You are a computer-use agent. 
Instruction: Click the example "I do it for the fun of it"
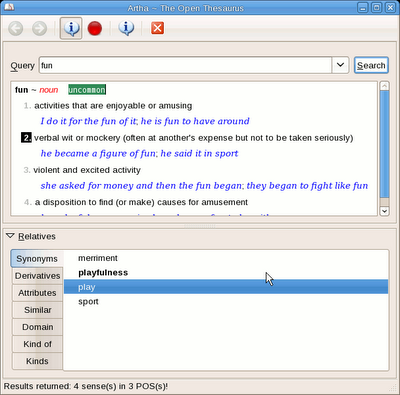88,121
